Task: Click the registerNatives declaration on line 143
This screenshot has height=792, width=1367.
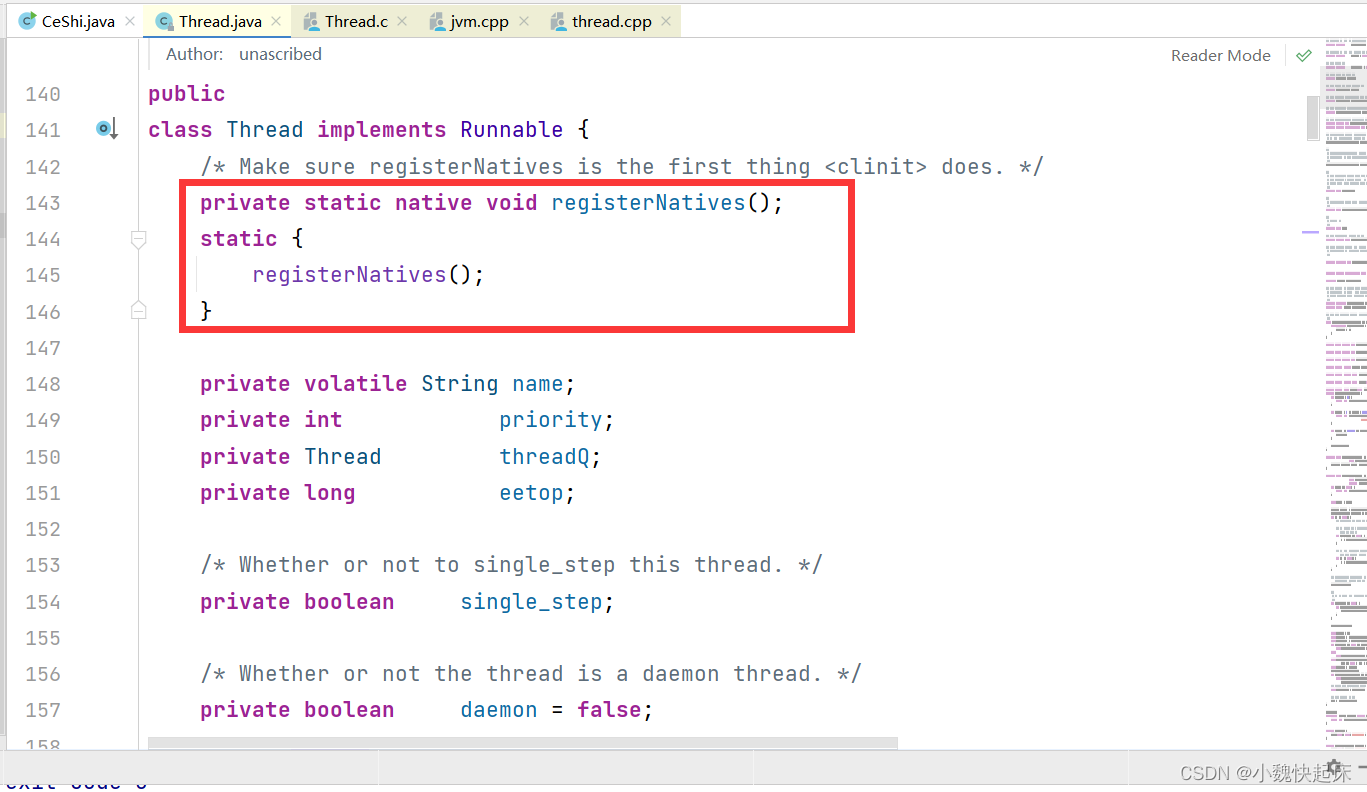Action: click(x=648, y=203)
